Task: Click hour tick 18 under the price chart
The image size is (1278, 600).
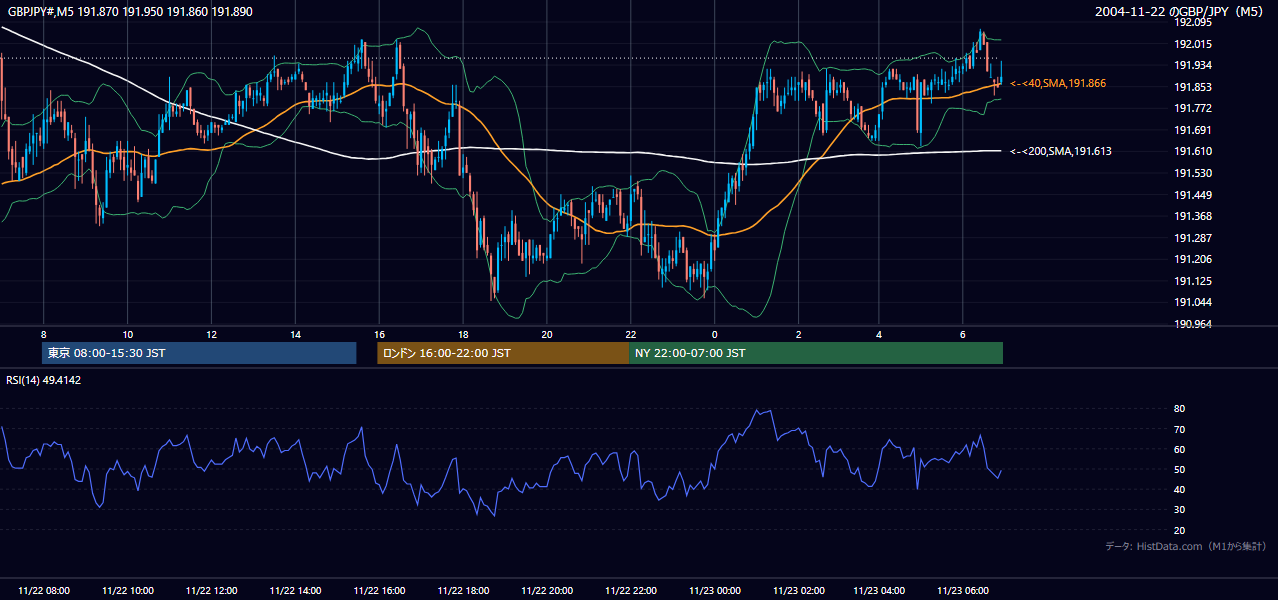Action: pos(463,333)
